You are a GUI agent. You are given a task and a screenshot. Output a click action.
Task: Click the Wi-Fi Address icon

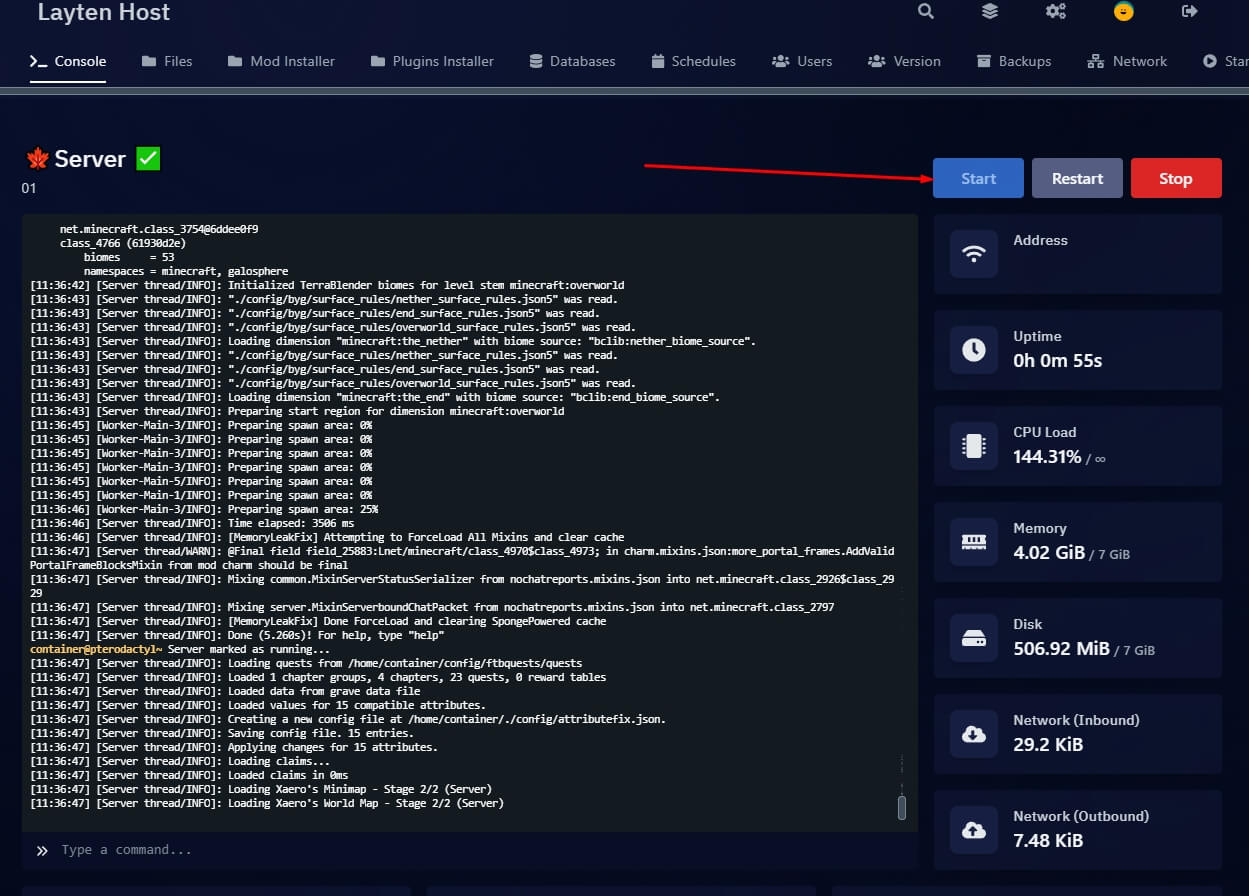(973, 254)
